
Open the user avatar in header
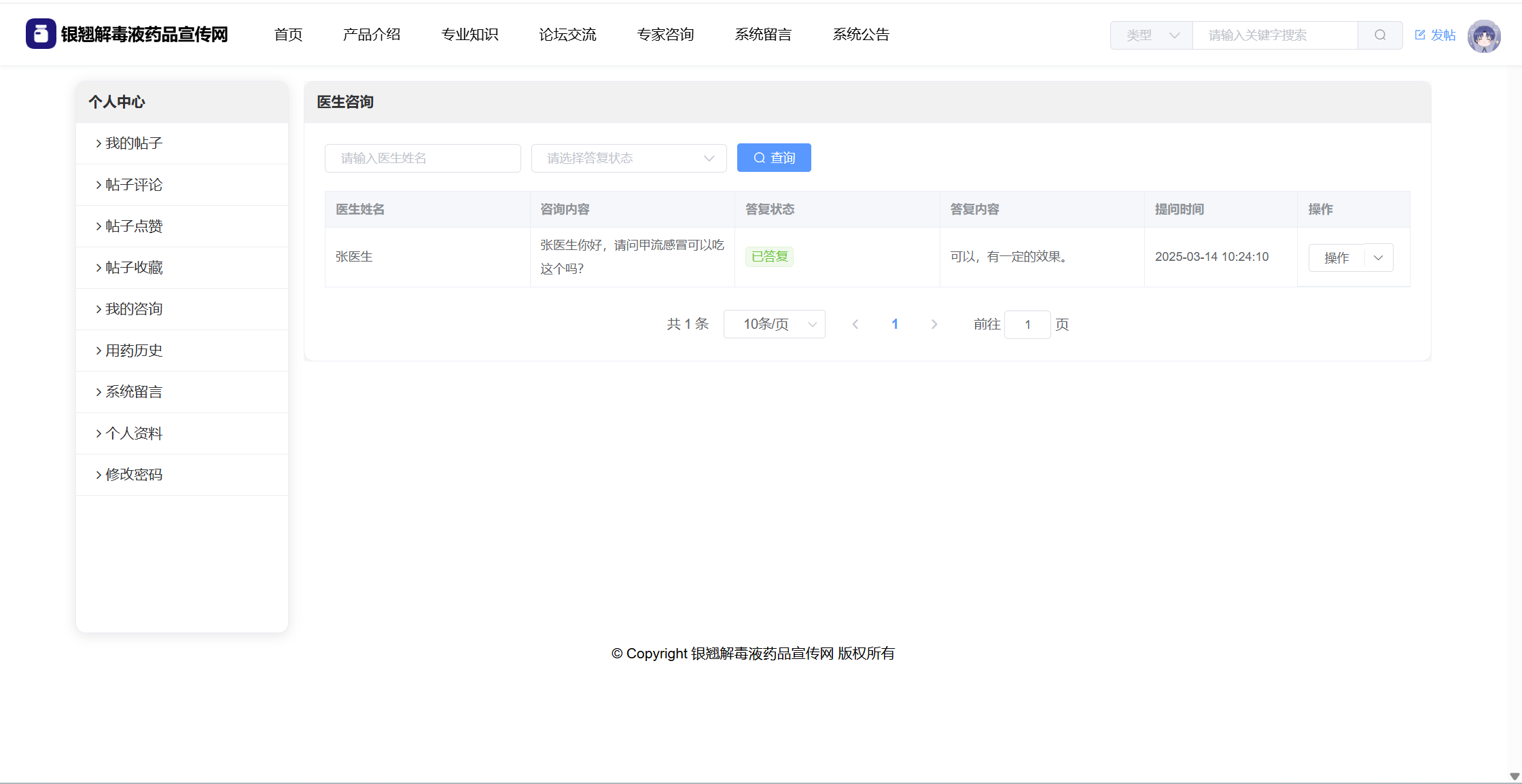(x=1483, y=36)
